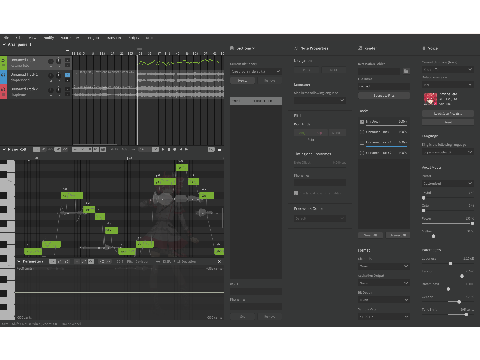Click the play button in Piano Roll toolbar

click(x=163, y=150)
